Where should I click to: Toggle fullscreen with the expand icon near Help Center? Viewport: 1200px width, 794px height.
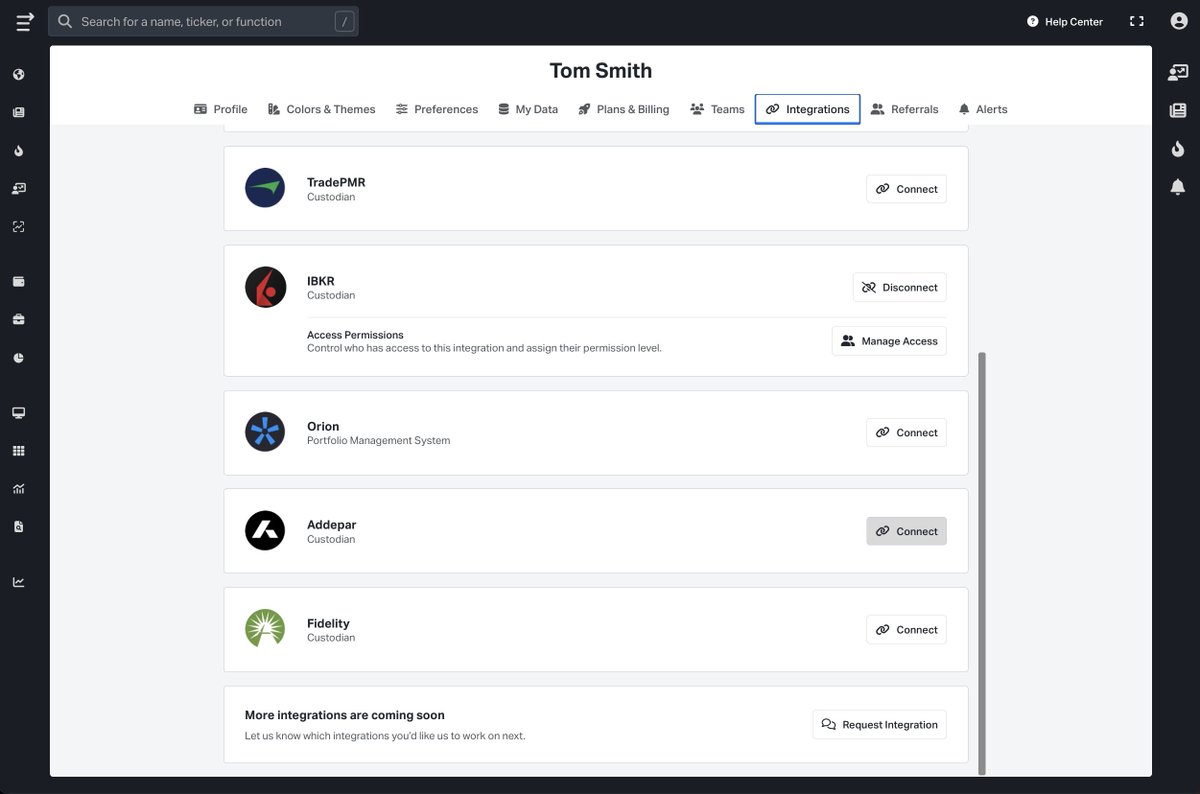coord(1136,20)
